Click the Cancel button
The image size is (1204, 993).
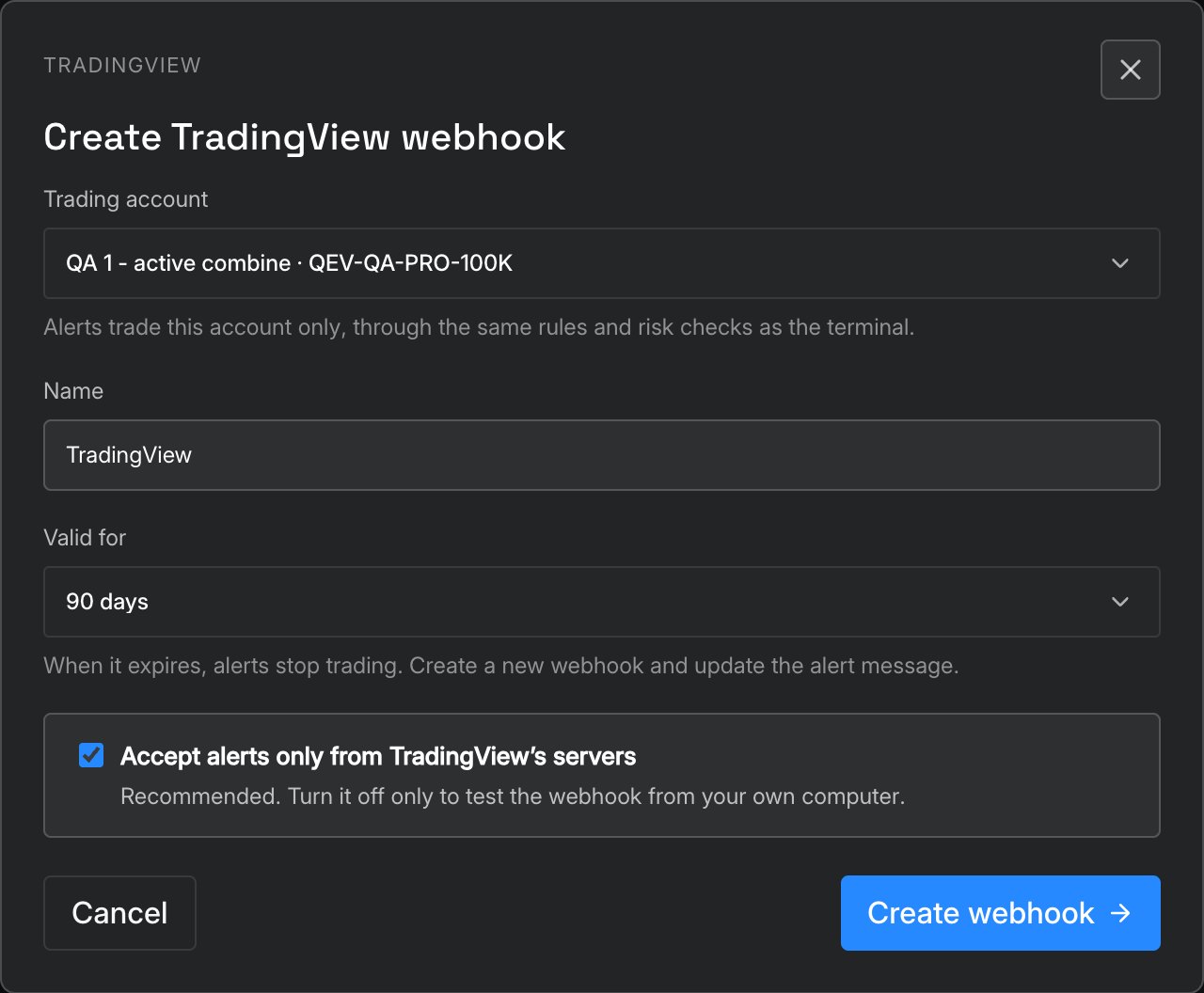click(x=119, y=913)
